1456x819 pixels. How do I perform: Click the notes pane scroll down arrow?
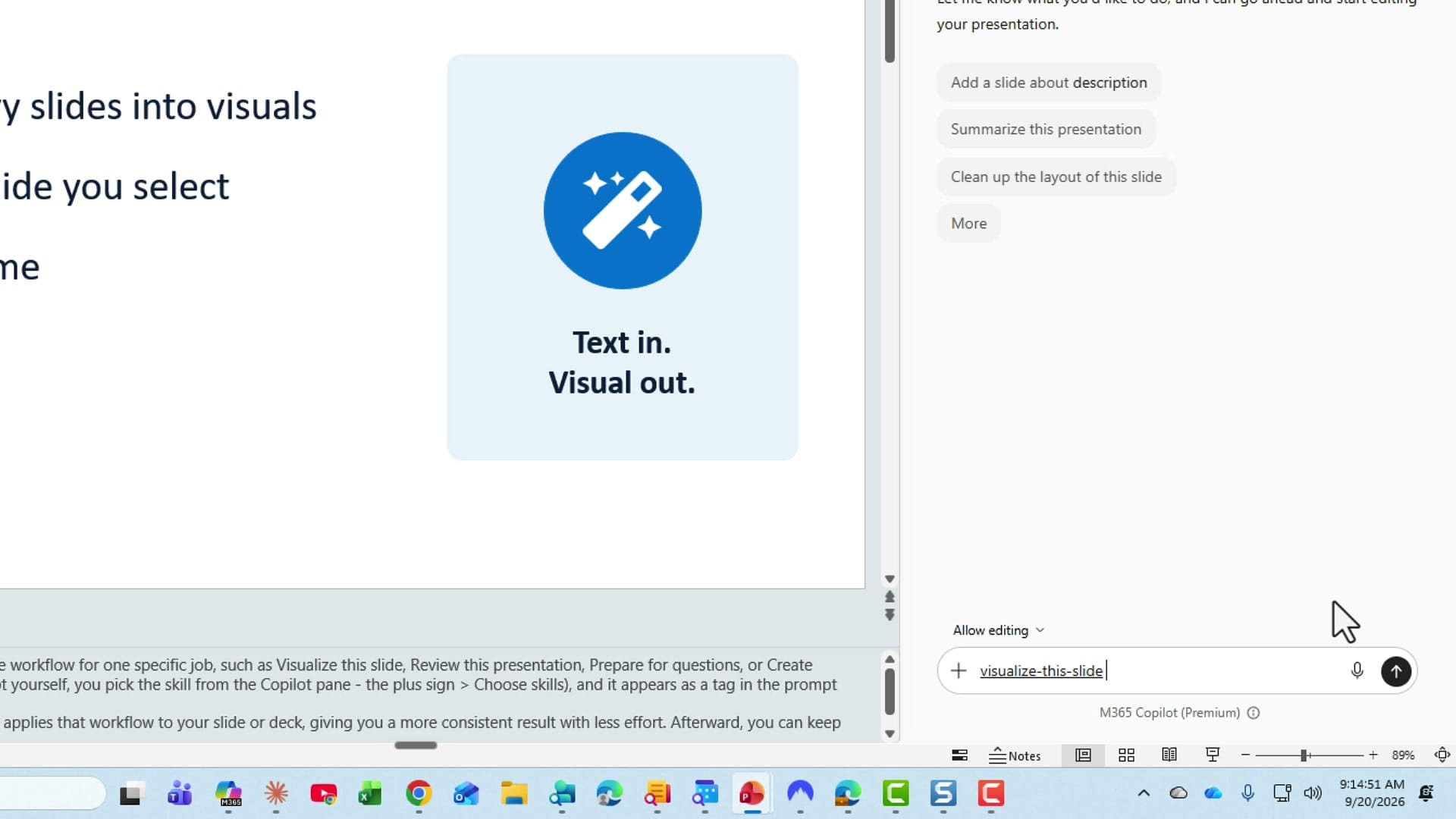pos(890,734)
